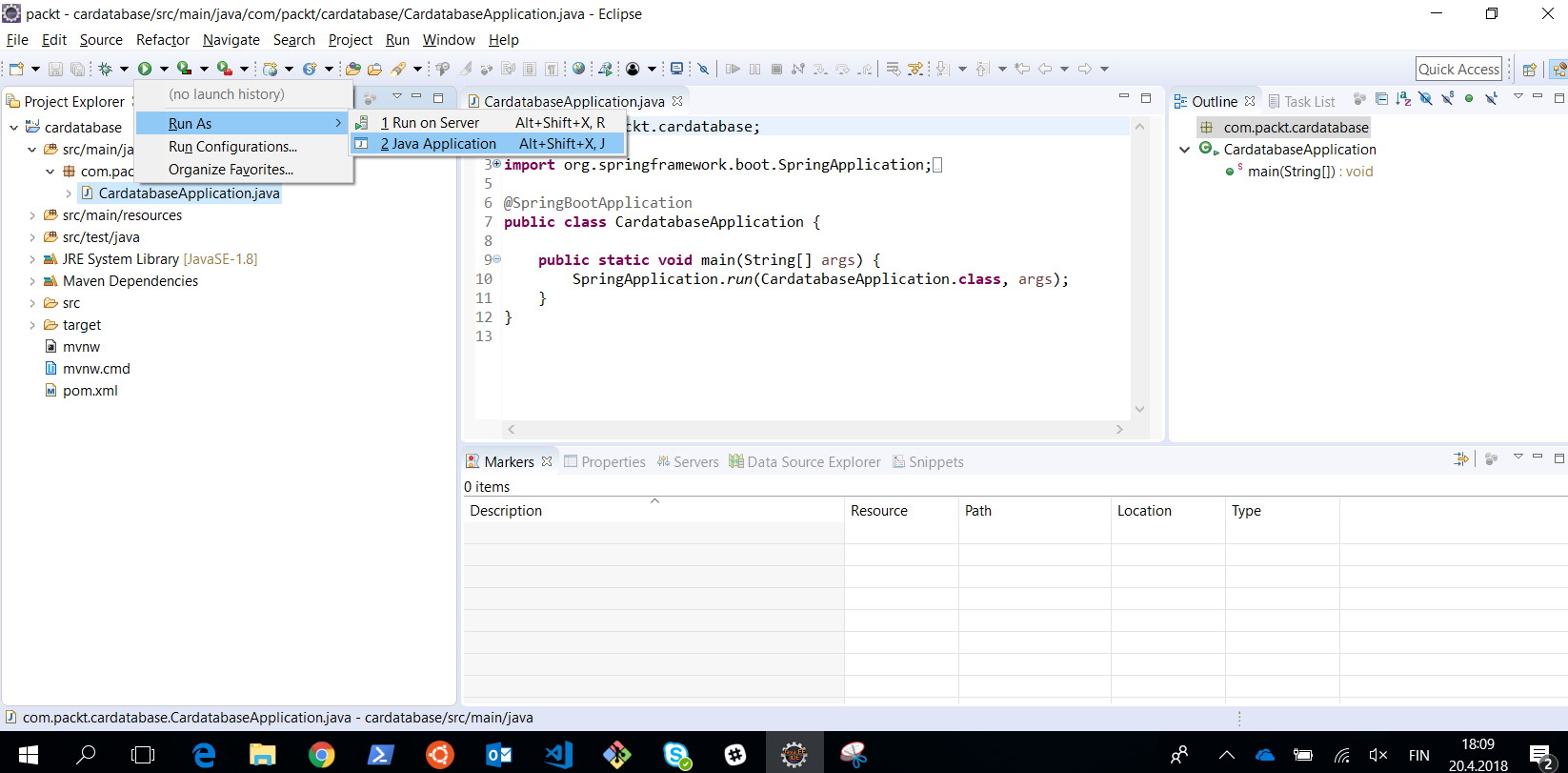
Task: Collapse CardatabaseApplication class in Outline
Action: pos(1184,150)
